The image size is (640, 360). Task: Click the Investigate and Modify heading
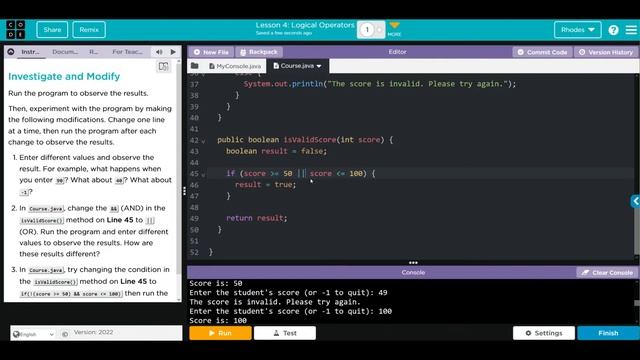64,76
